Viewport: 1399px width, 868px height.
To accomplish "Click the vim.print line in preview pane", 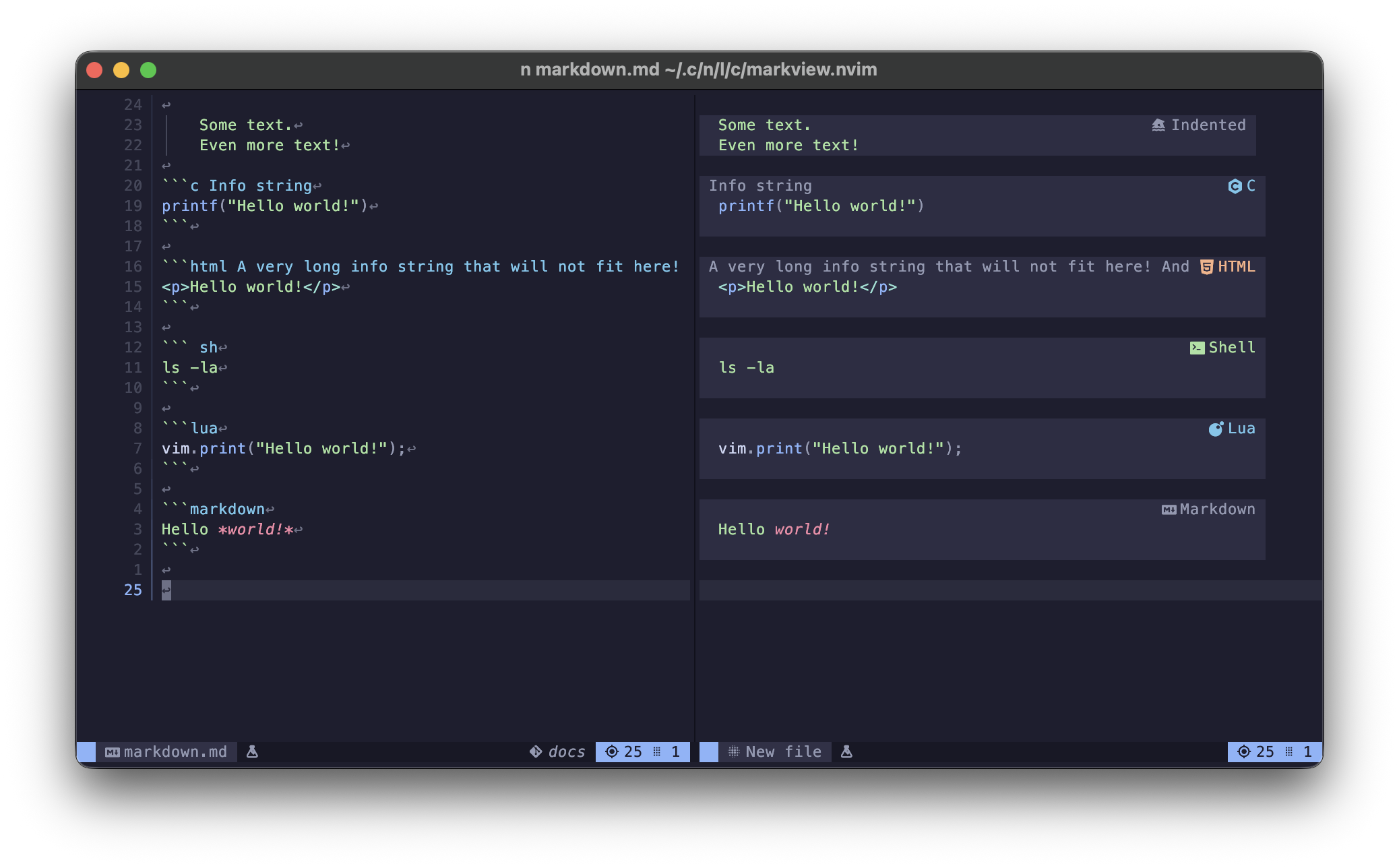I will coord(840,449).
